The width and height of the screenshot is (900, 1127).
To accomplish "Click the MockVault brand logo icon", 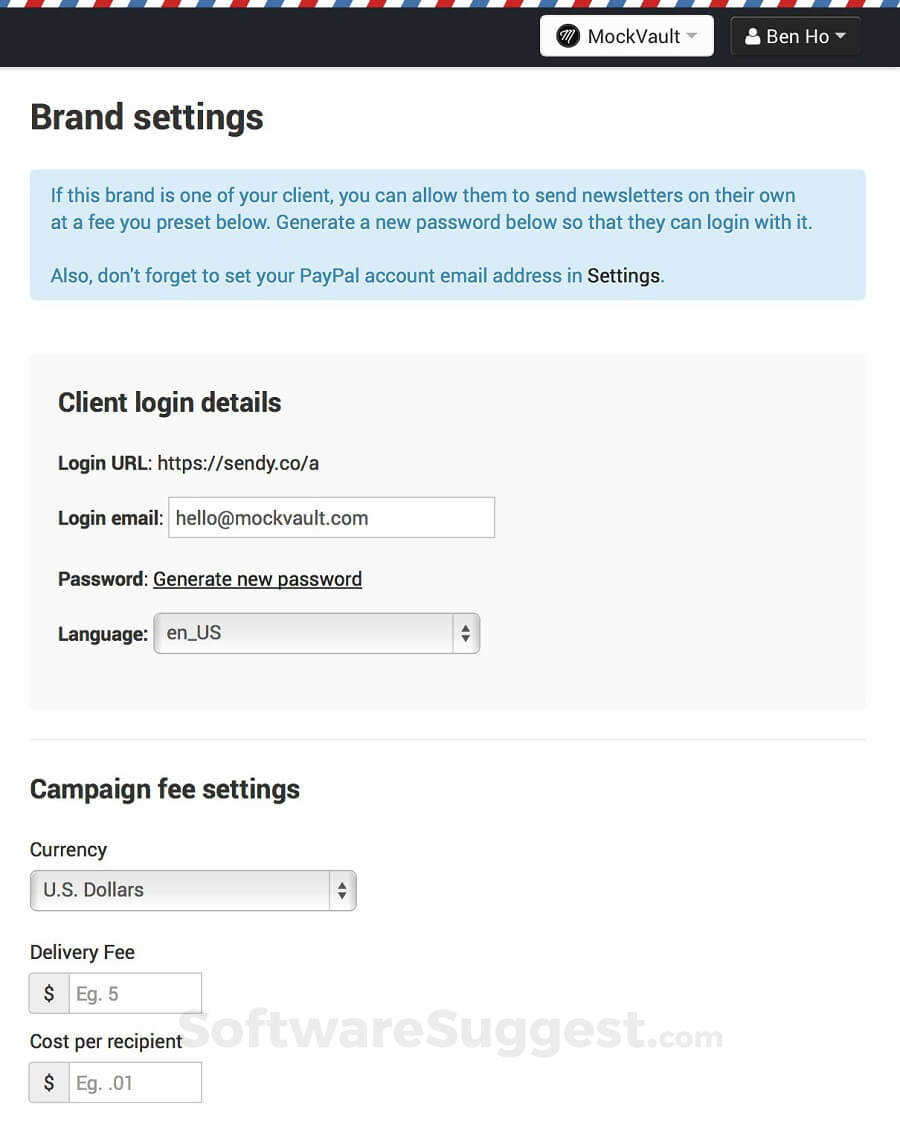I will [568, 37].
